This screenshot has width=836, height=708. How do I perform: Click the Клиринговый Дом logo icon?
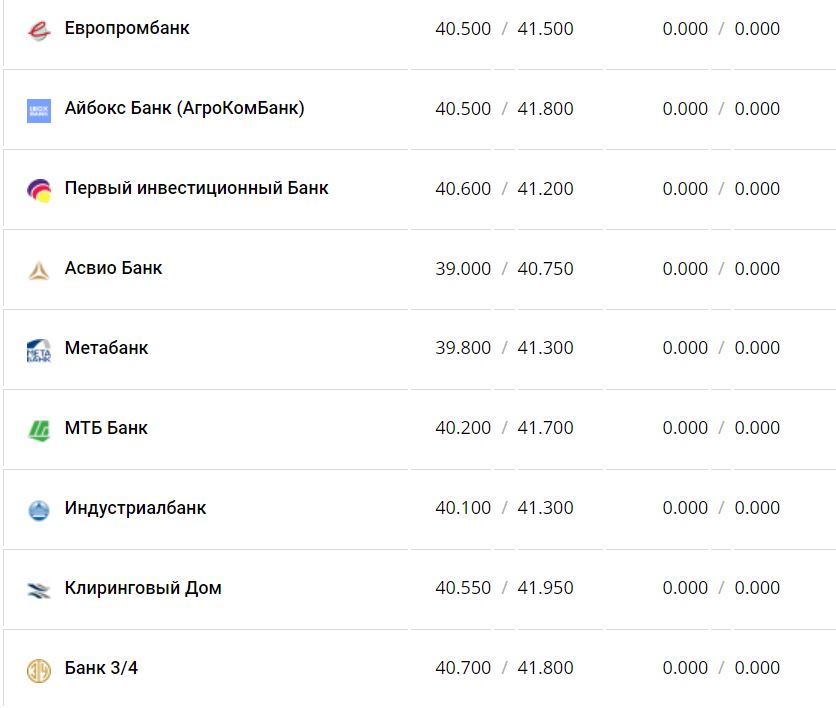tap(39, 590)
